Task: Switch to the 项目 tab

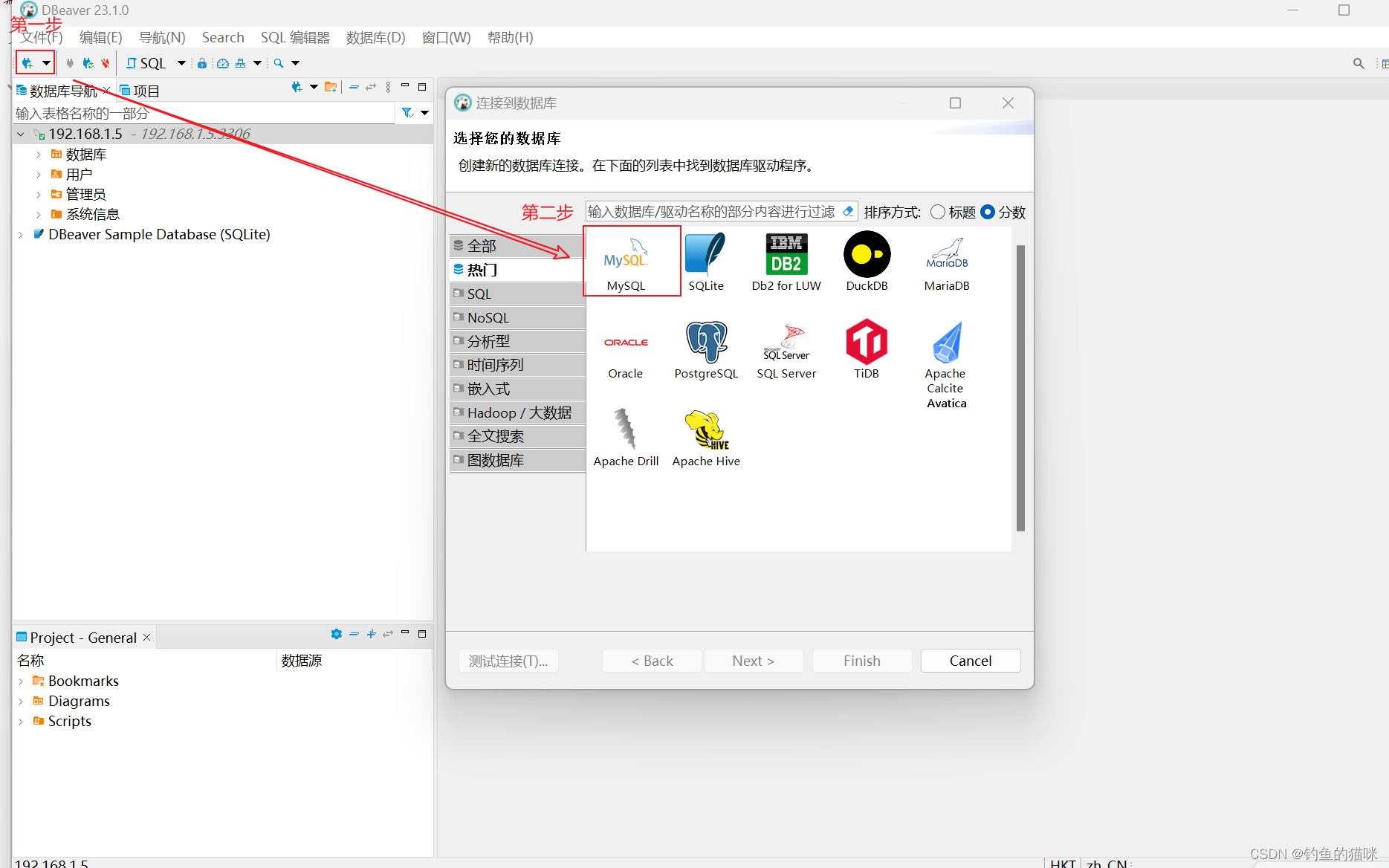Action: pos(140,91)
